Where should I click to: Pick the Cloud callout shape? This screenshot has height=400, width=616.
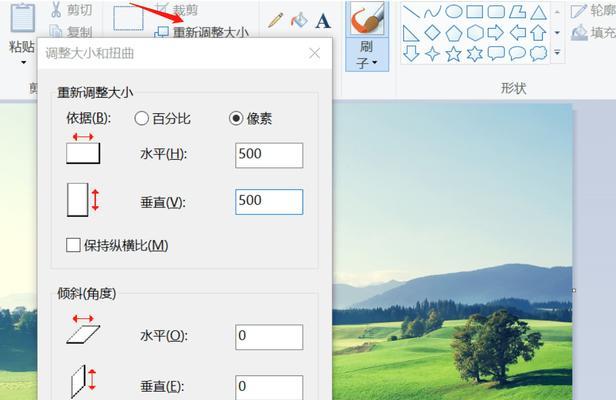click(x=539, y=53)
